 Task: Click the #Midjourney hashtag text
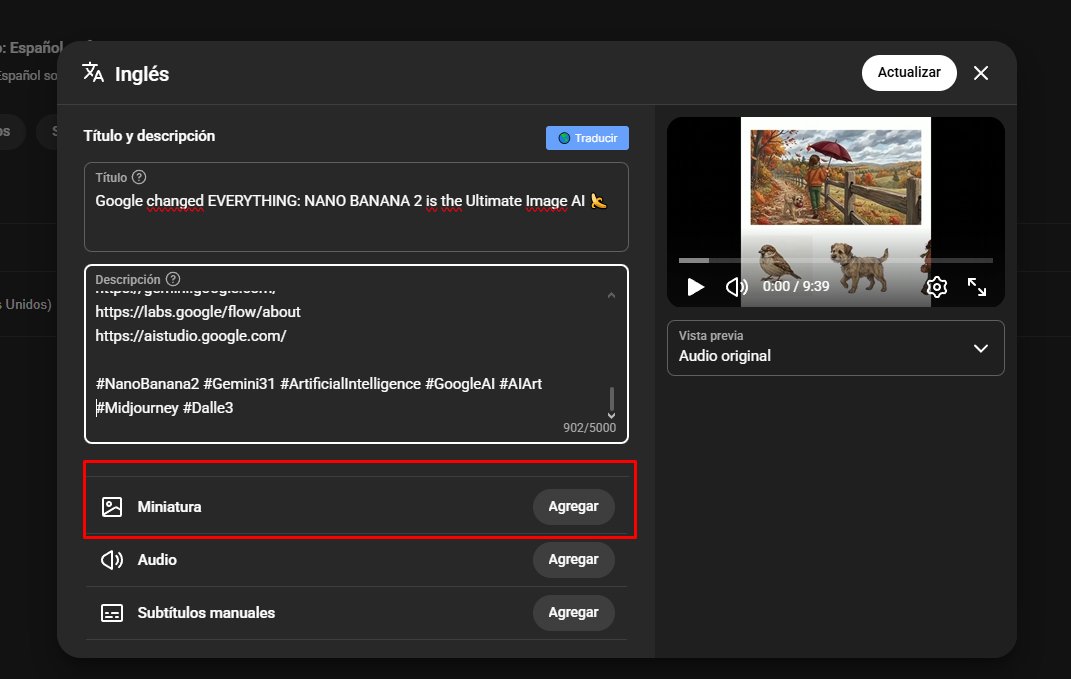click(137, 408)
